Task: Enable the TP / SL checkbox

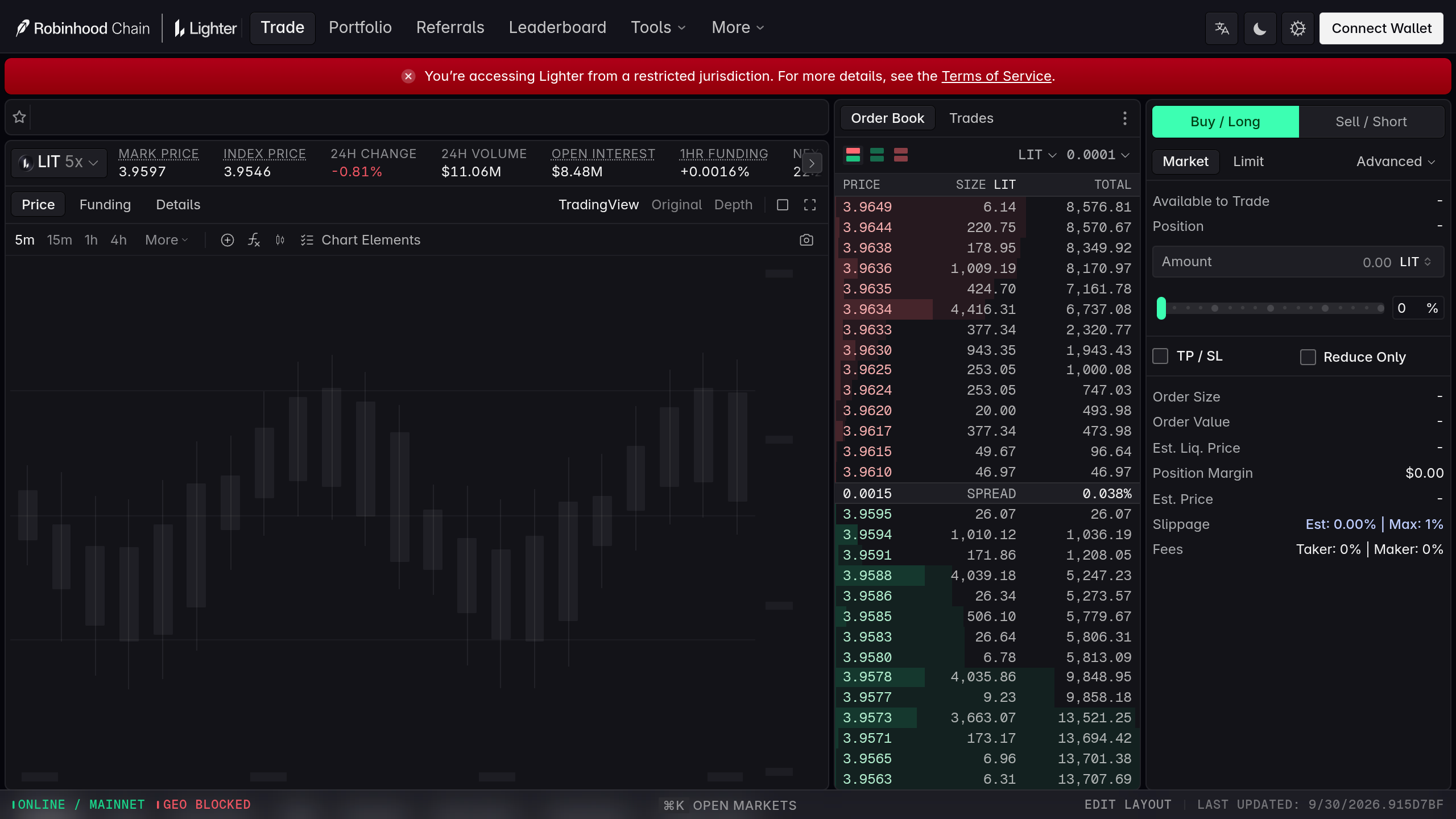Action: pyautogui.click(x=1160, y=356)
